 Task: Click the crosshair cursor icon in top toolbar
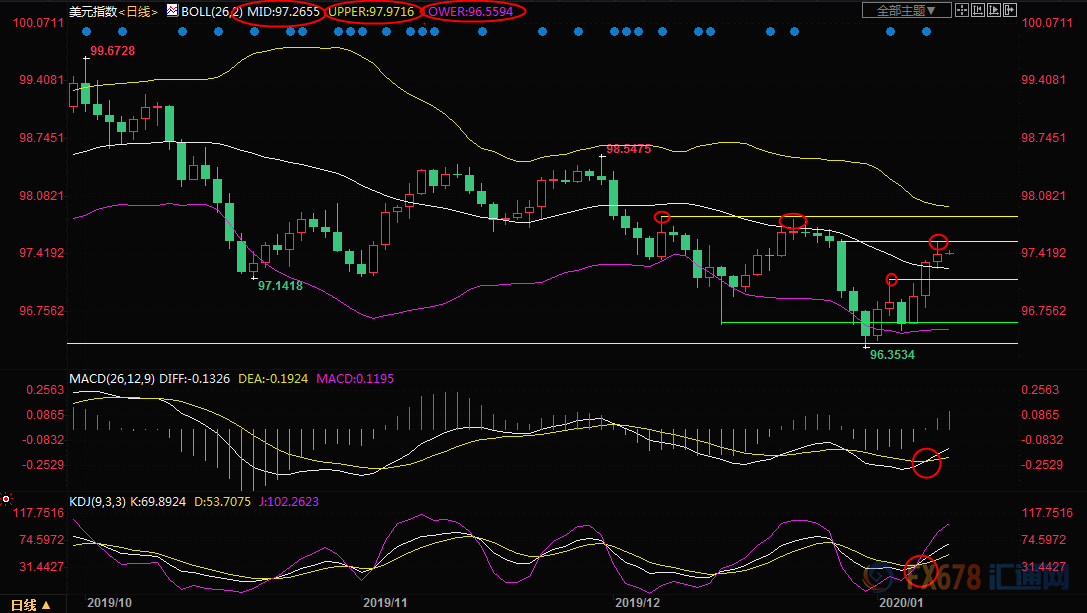[x=961, y=11]
